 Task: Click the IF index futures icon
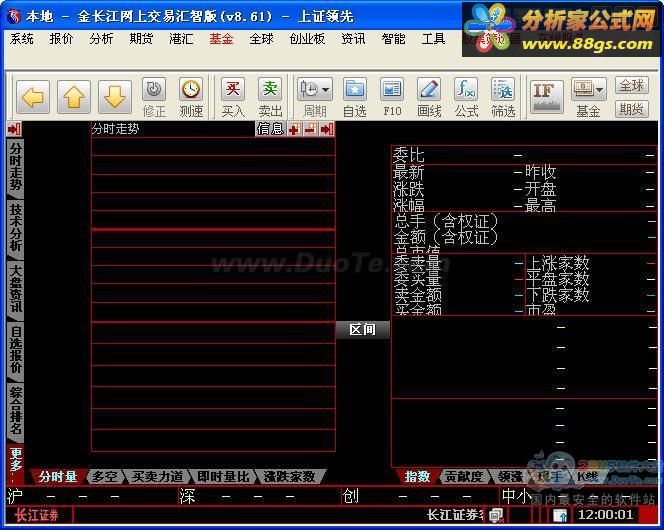coord(547,97)
